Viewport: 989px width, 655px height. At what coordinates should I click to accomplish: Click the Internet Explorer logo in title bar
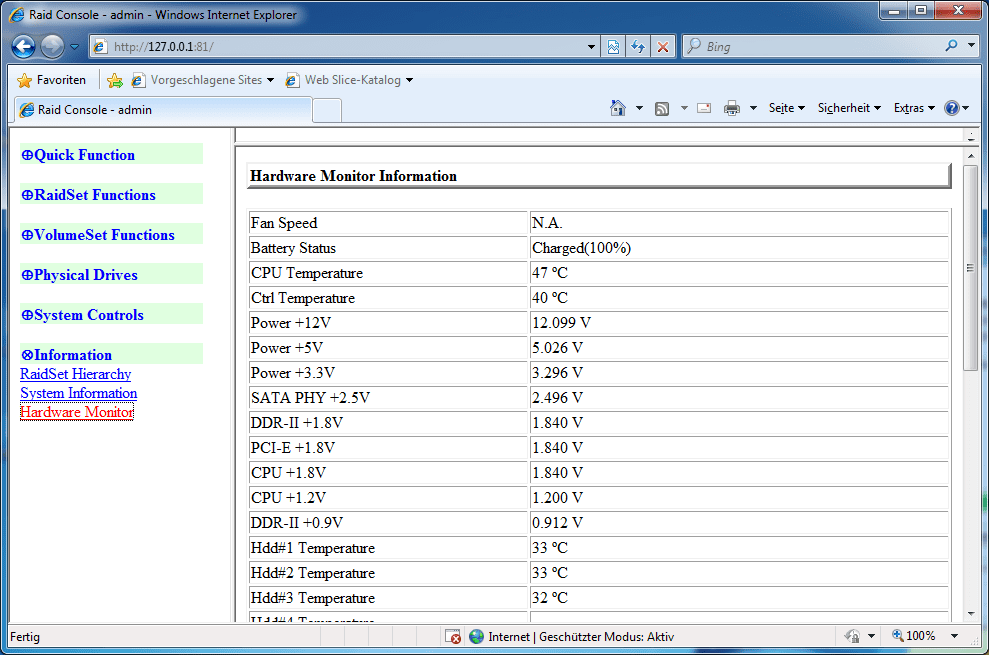[16, 15]
